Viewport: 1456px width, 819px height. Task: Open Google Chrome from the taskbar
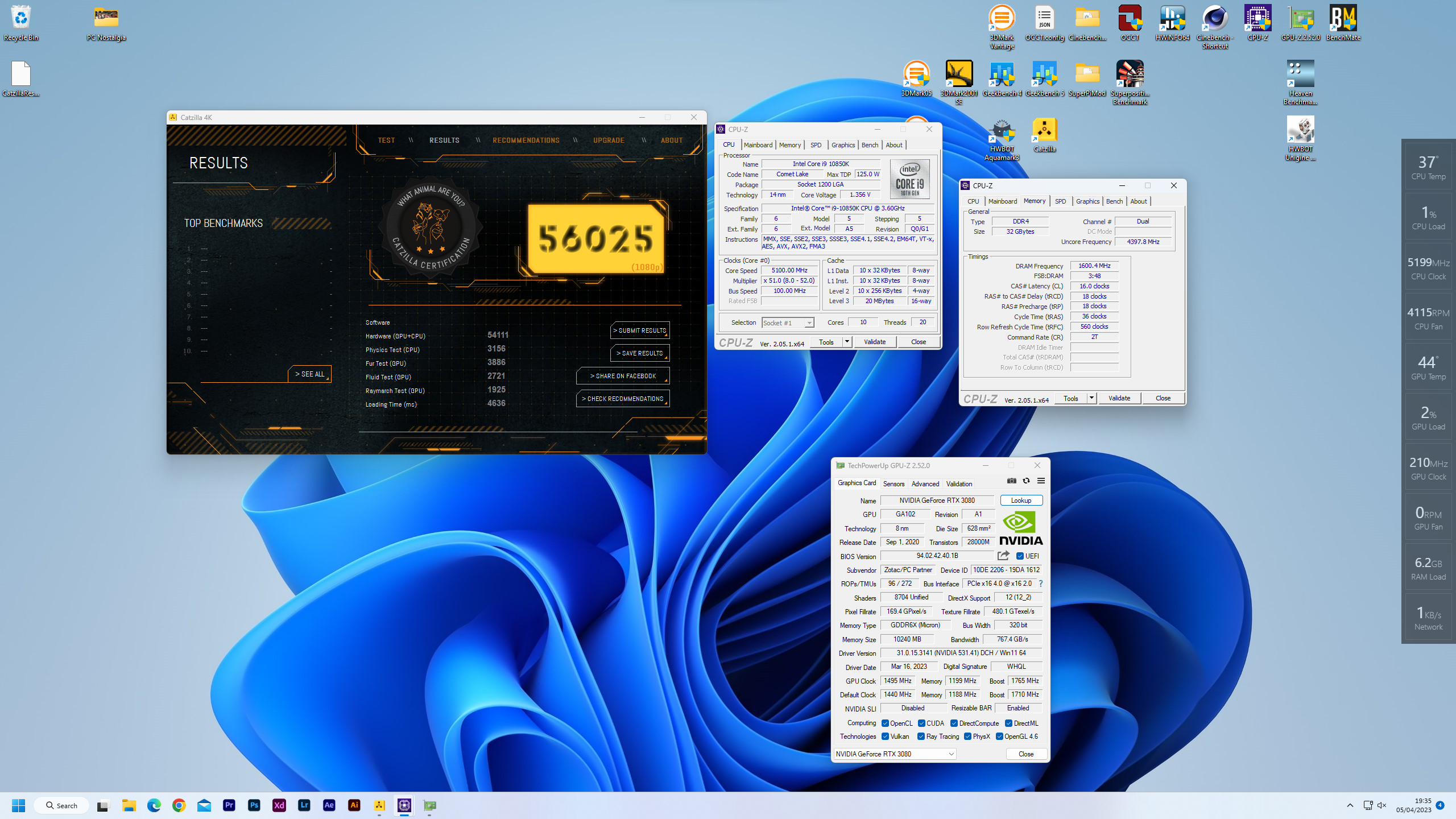coord(179,805)
